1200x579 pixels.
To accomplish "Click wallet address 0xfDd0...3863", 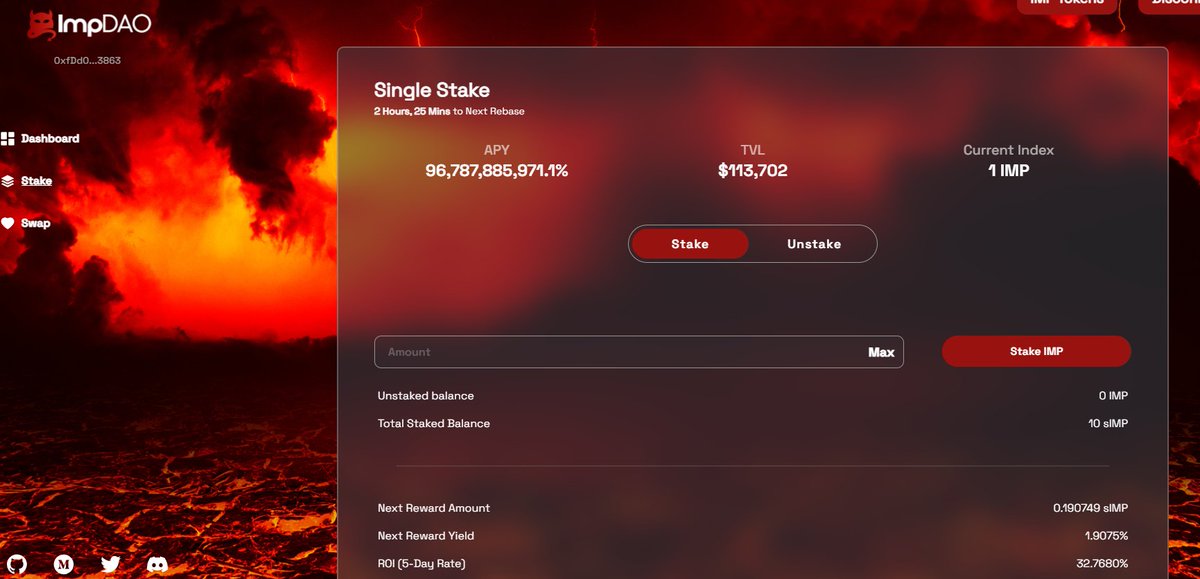I will coord(88,60).
